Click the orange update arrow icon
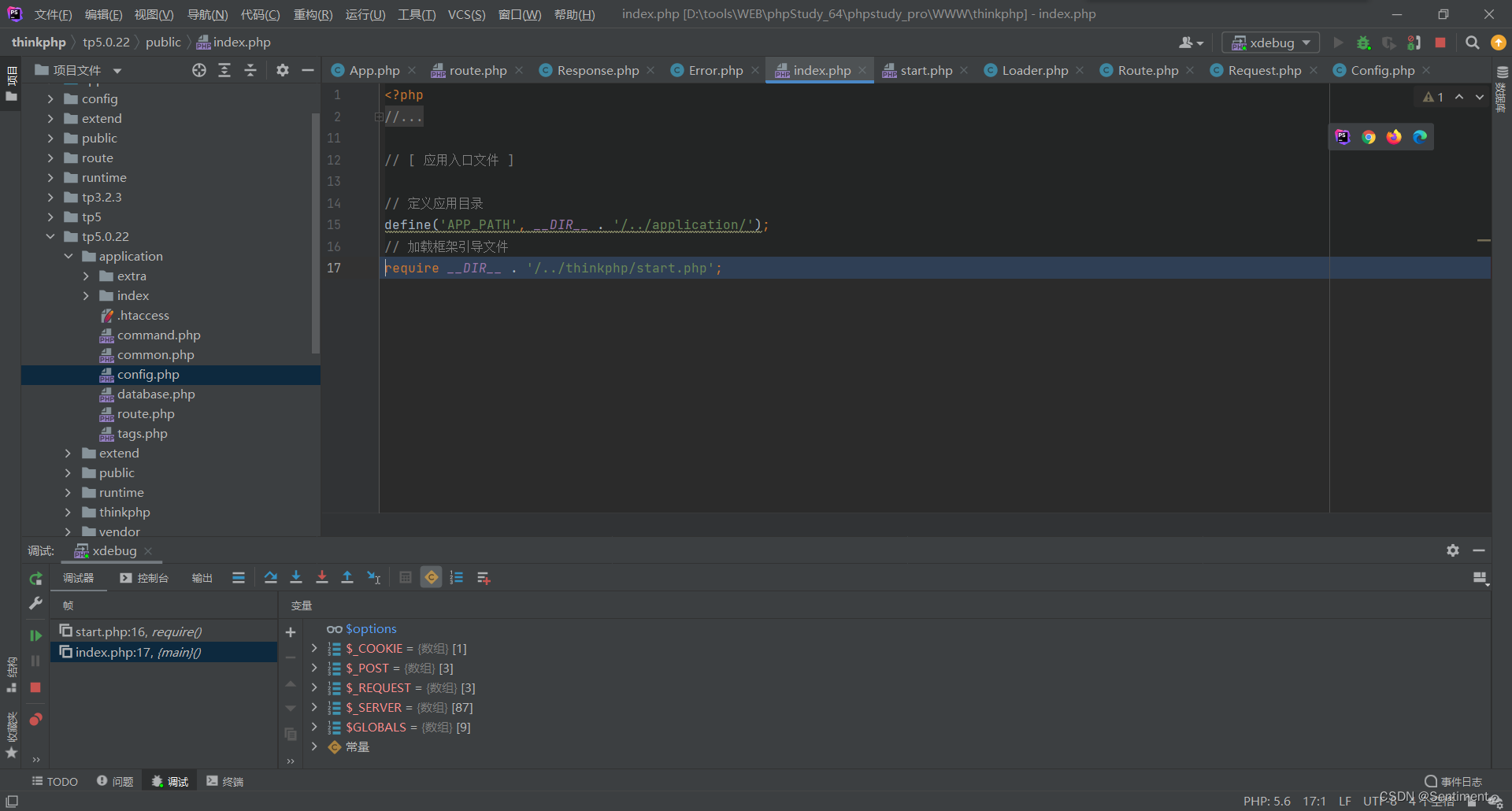Image resolution: width=1512 pixels, height=811 pixels. tap(1499, 43)
